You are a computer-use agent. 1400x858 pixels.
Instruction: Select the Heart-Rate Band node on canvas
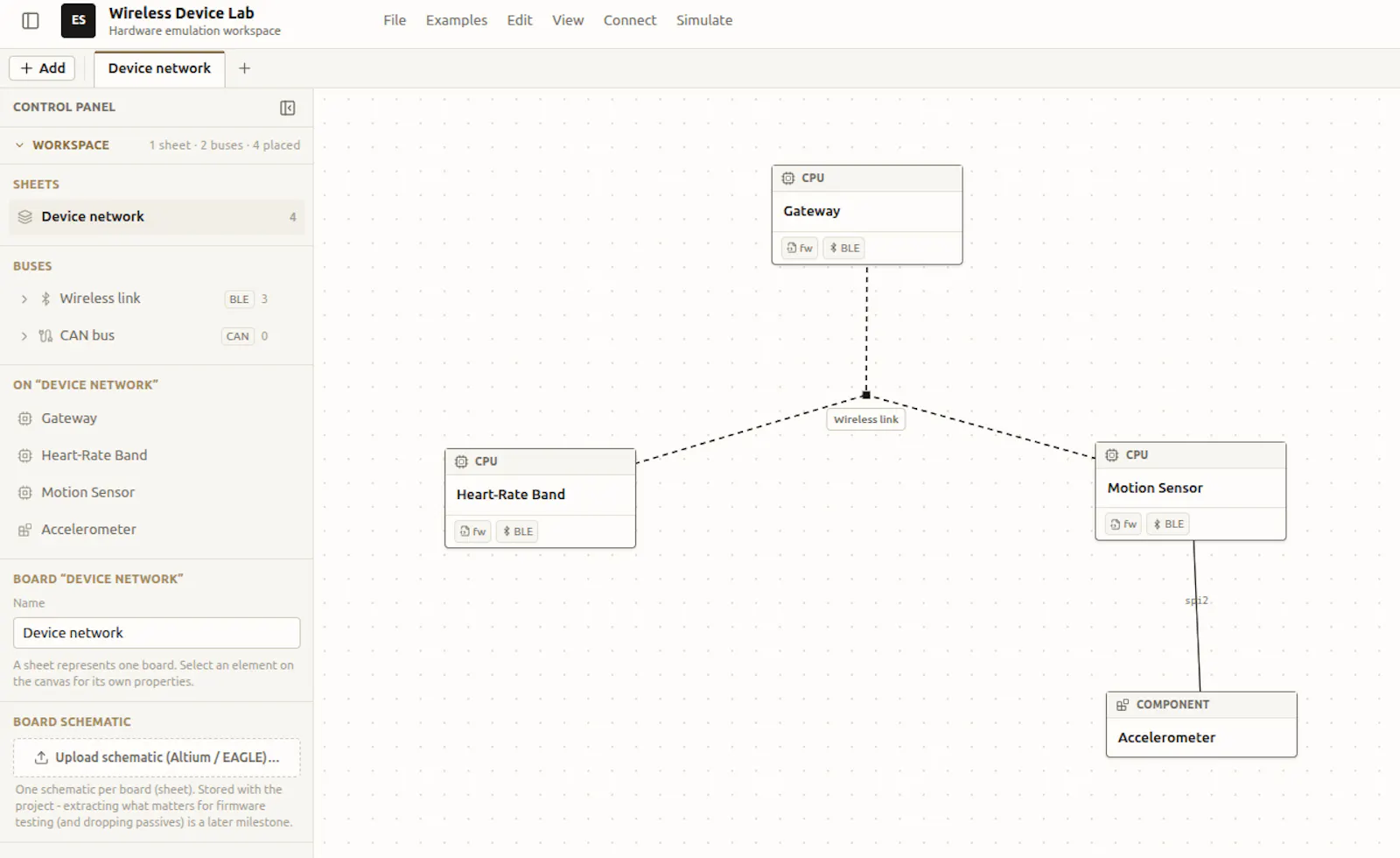coord(540,498)
